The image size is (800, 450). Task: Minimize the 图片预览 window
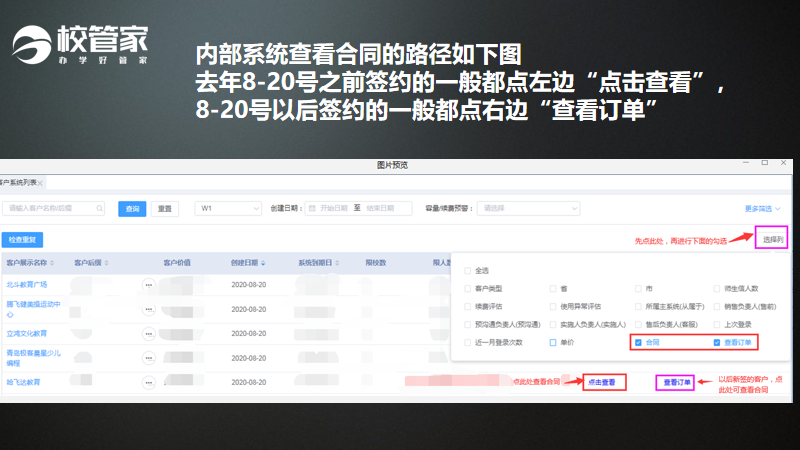(746, 163)
